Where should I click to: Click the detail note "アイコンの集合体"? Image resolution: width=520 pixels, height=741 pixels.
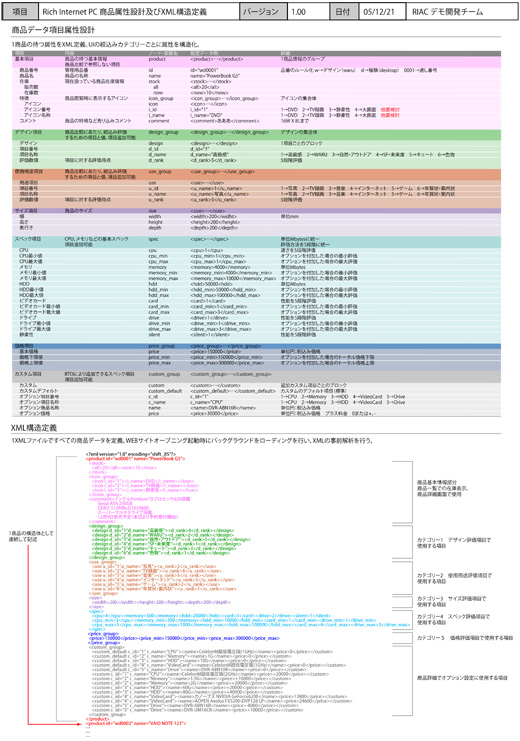(298, 98)
